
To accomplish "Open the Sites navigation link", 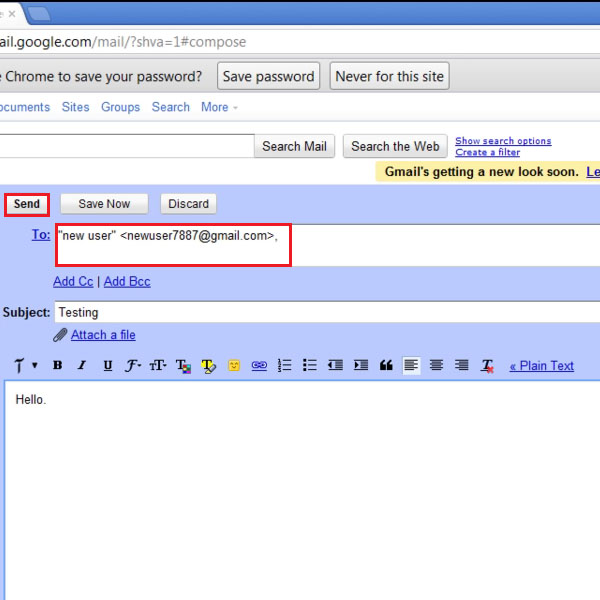I will 75,107.
